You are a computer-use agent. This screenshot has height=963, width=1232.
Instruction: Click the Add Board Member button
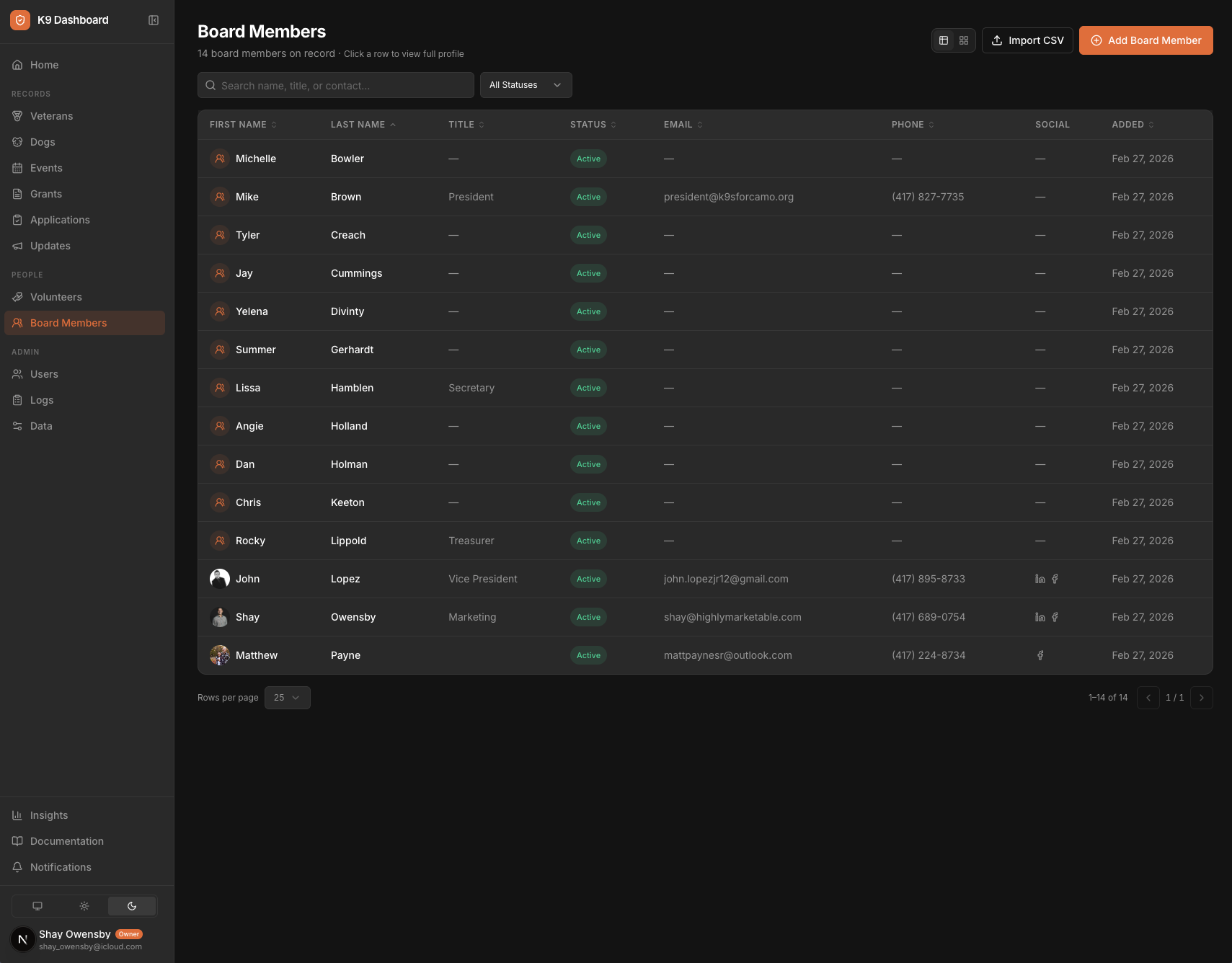point(1145,40)
